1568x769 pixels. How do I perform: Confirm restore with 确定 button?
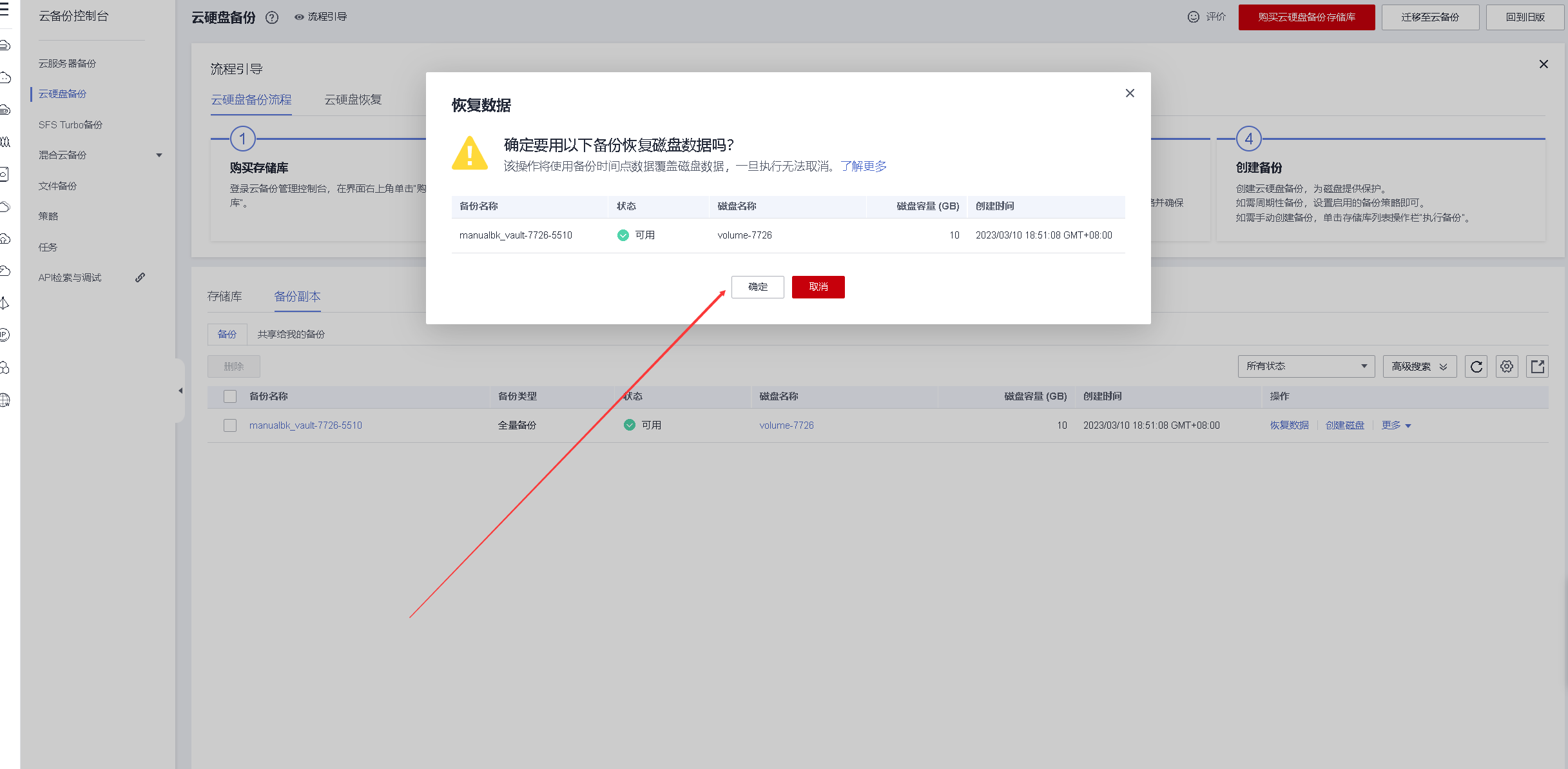coord(757,287)
